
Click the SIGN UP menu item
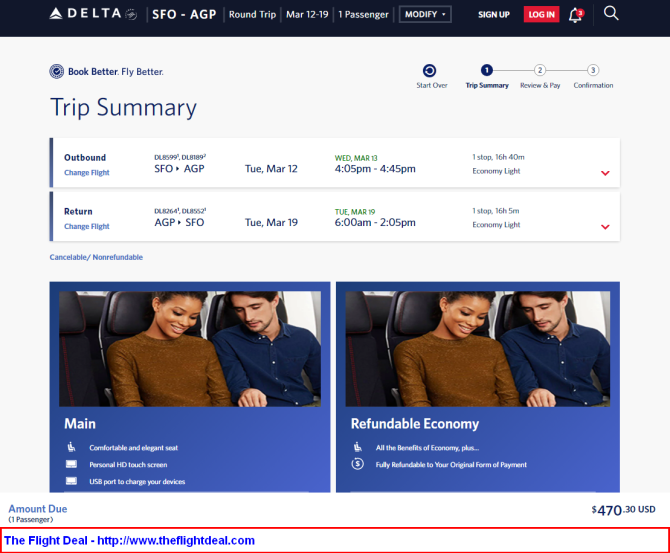[494, 15]
